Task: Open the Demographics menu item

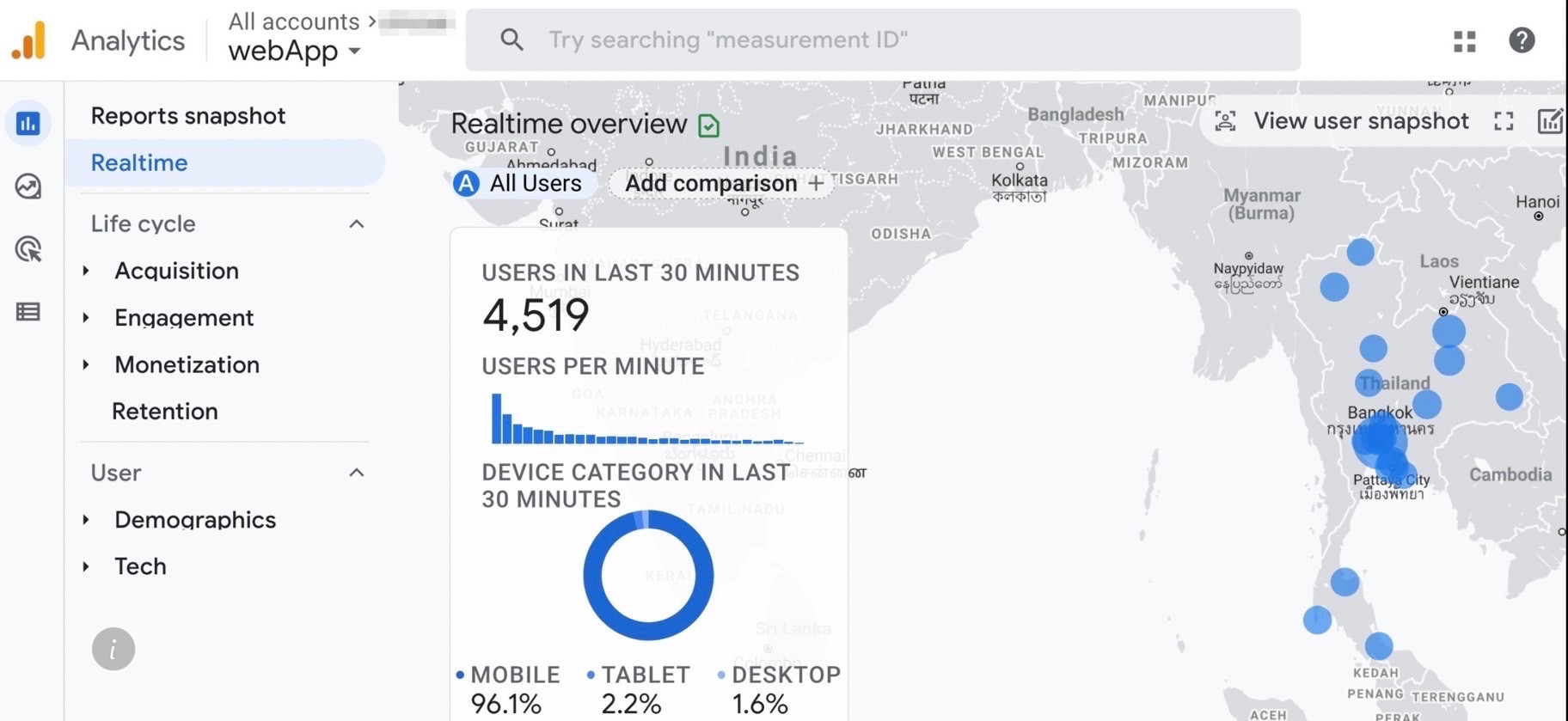Action: click(195, 520)
